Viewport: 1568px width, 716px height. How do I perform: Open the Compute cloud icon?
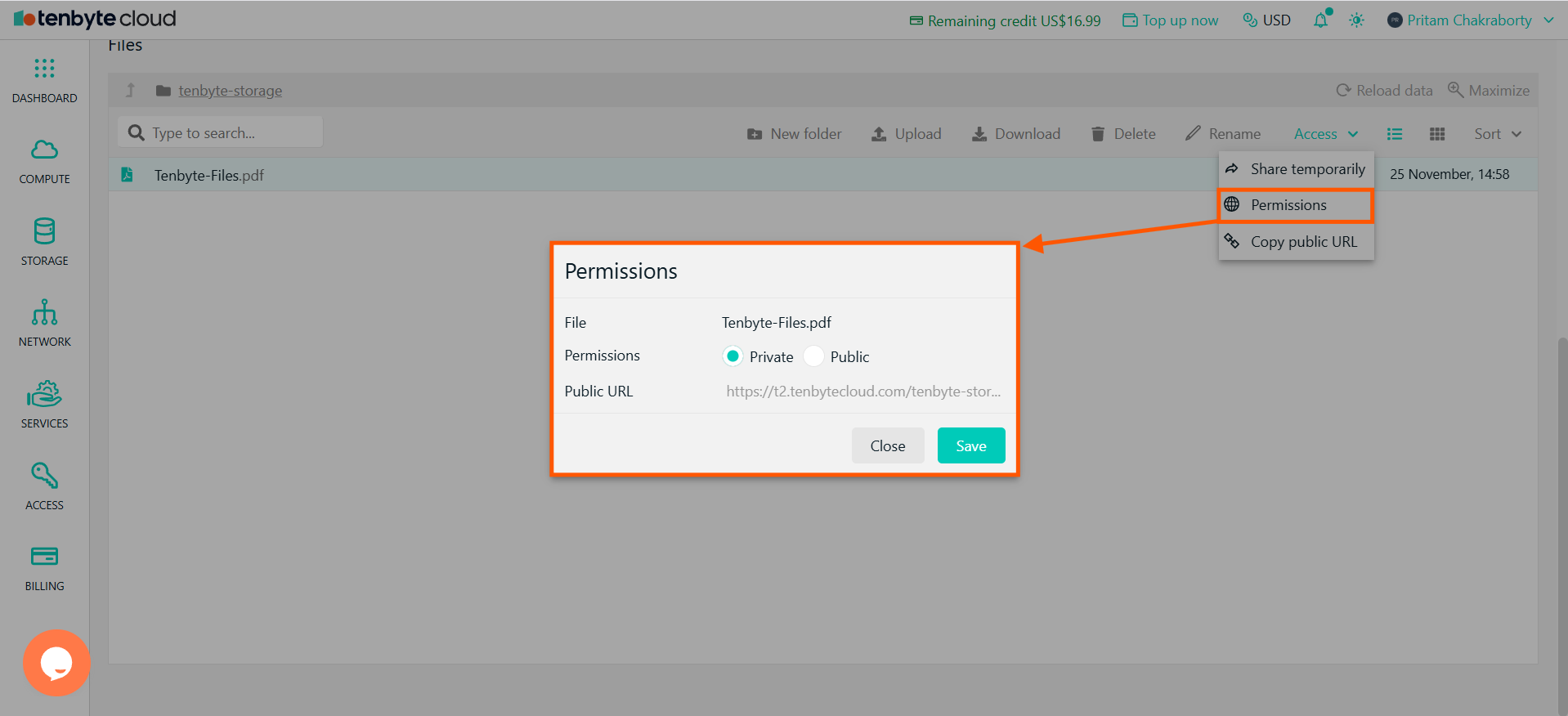[x=44, y=150]
